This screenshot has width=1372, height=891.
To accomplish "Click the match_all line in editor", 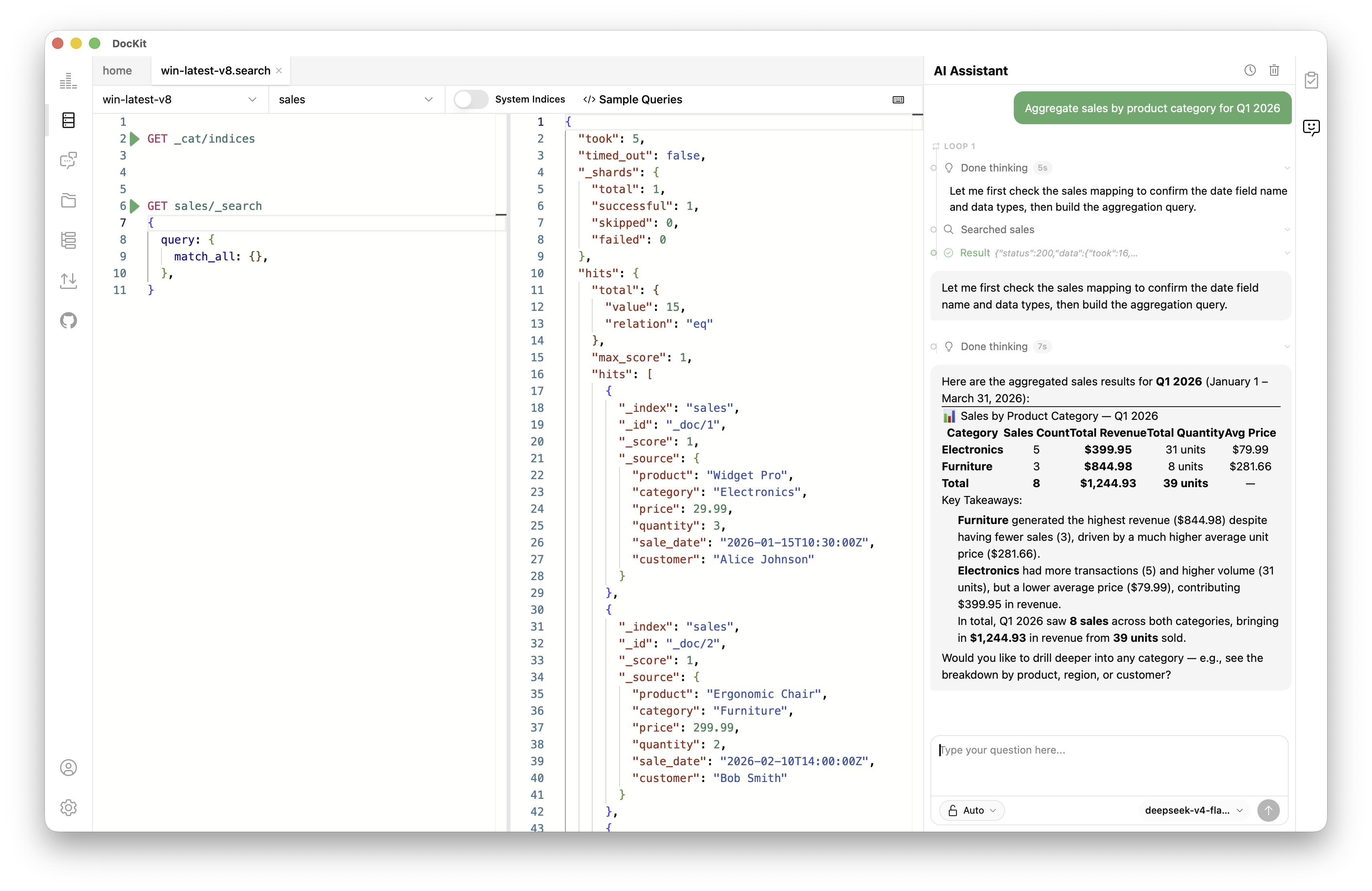I will 221,257.
